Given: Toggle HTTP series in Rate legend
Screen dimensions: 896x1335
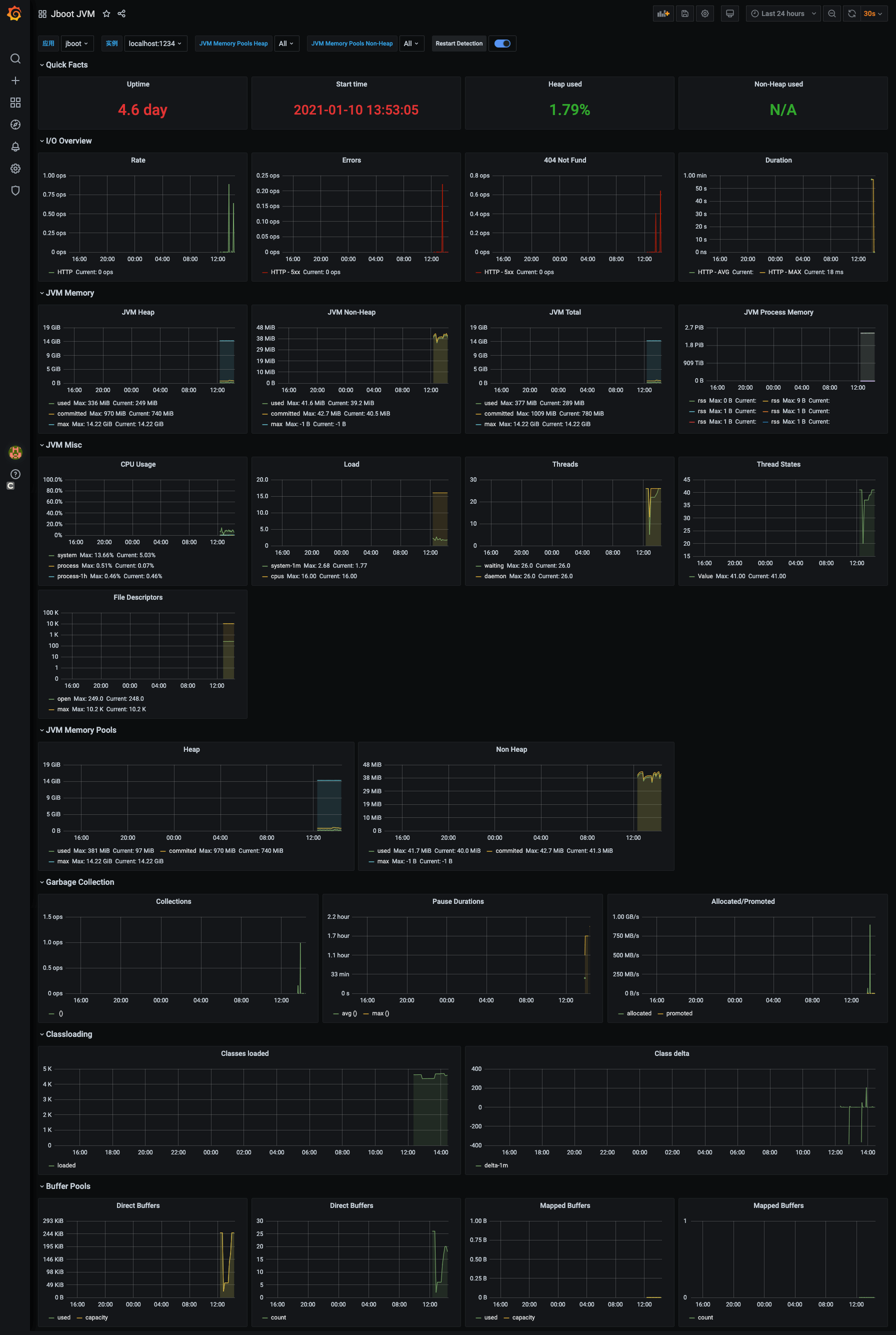Looking at the screenshot, I should [64, 272].
